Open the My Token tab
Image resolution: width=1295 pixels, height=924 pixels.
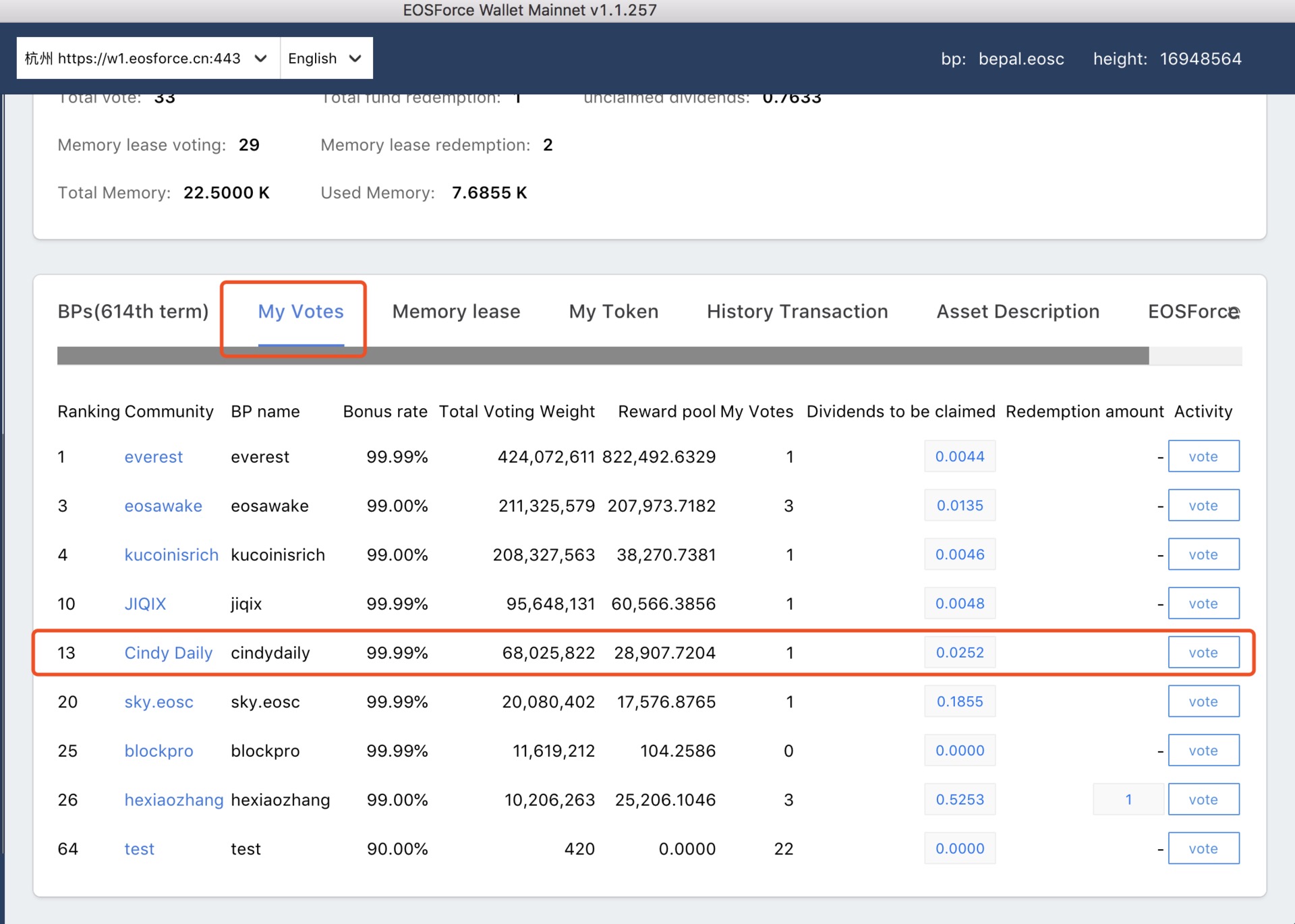[x=613, y=312]
